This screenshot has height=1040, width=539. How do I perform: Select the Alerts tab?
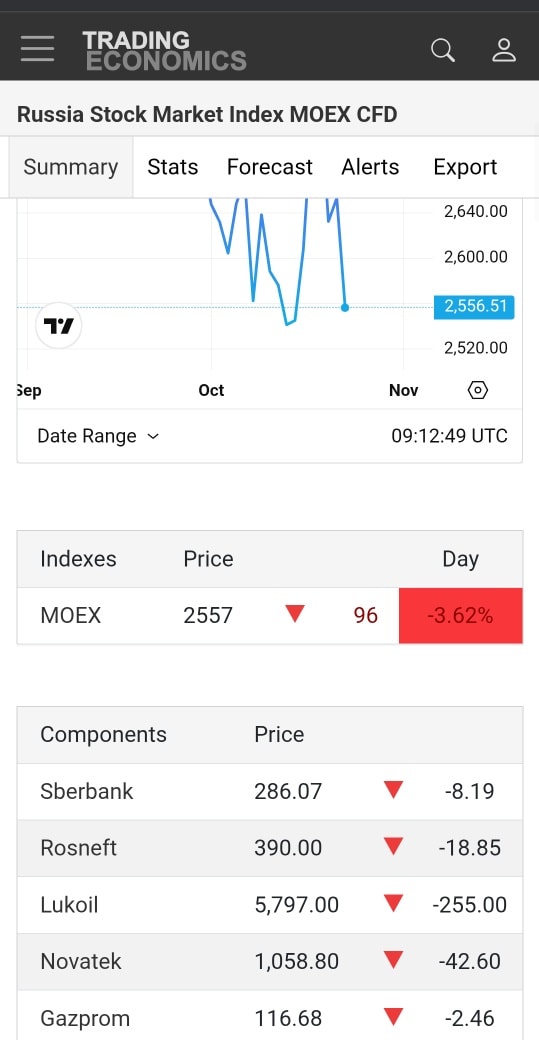point(370,167)
